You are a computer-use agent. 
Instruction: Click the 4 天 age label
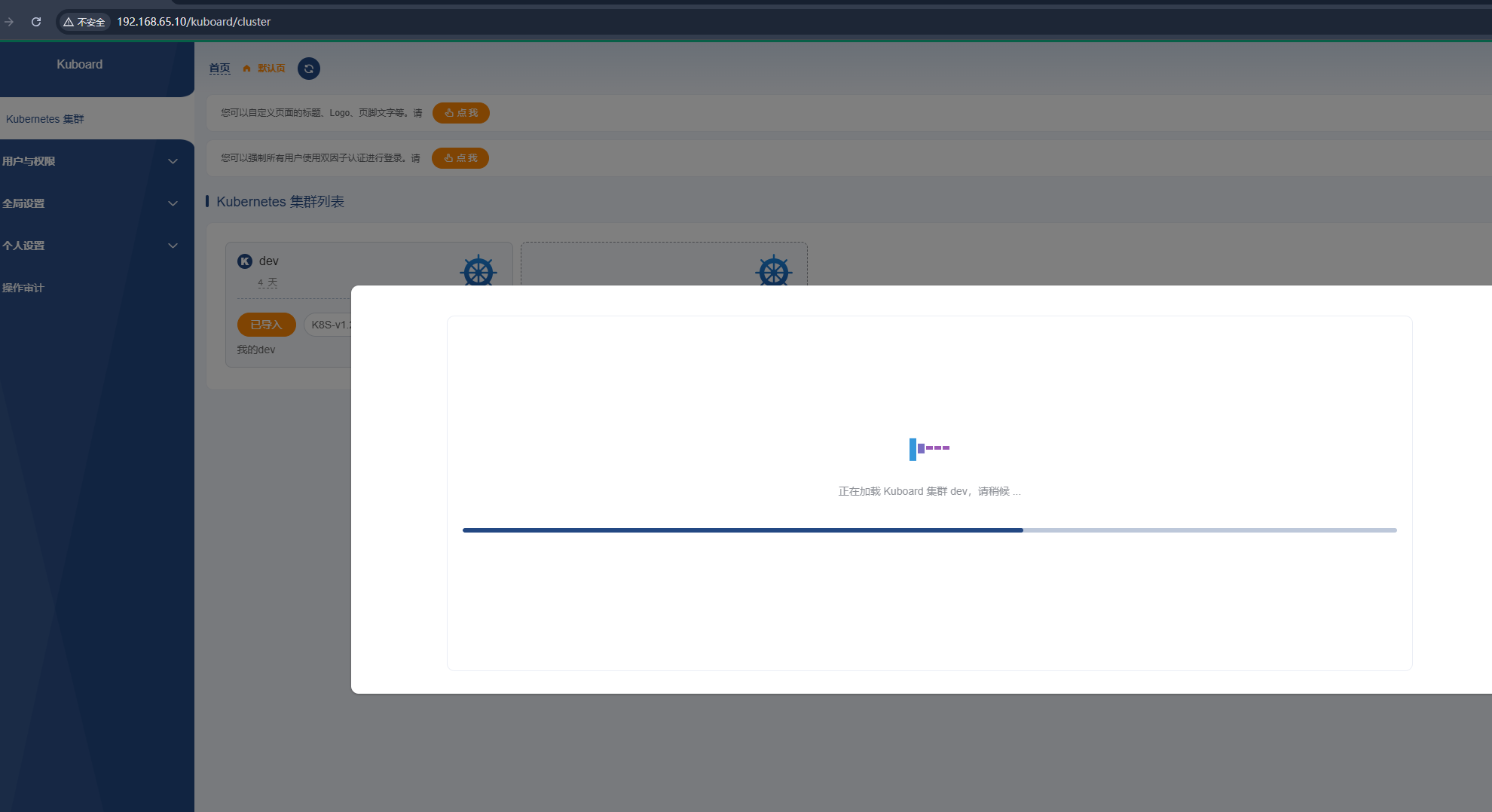(268, 283)
